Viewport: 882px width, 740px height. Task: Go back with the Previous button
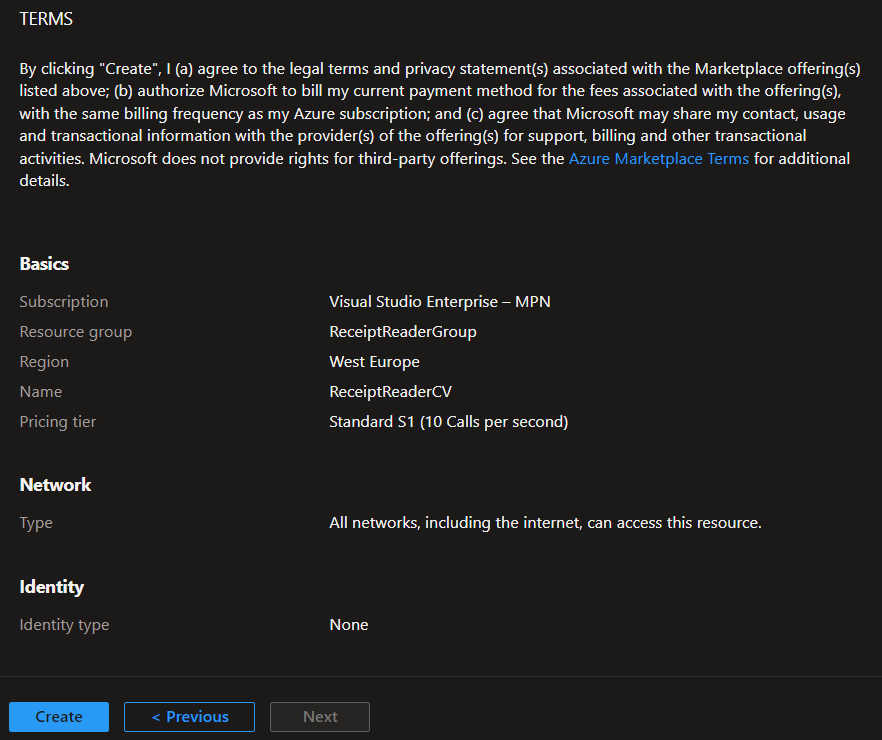tap(189, 716)
